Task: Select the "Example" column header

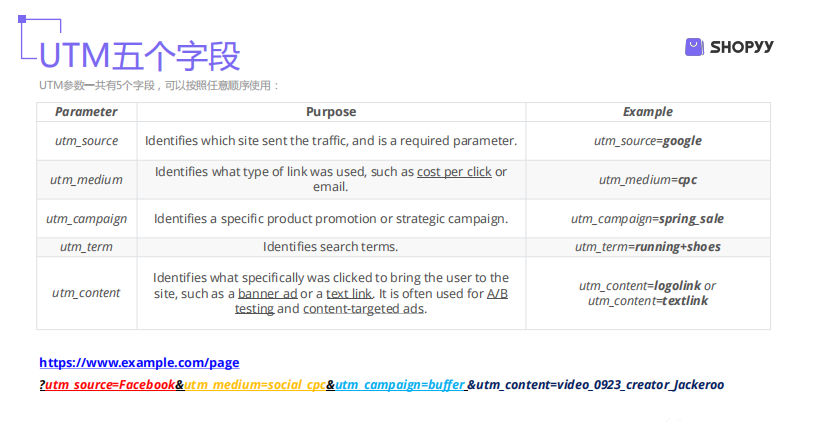Action: (x=647, y=112)
